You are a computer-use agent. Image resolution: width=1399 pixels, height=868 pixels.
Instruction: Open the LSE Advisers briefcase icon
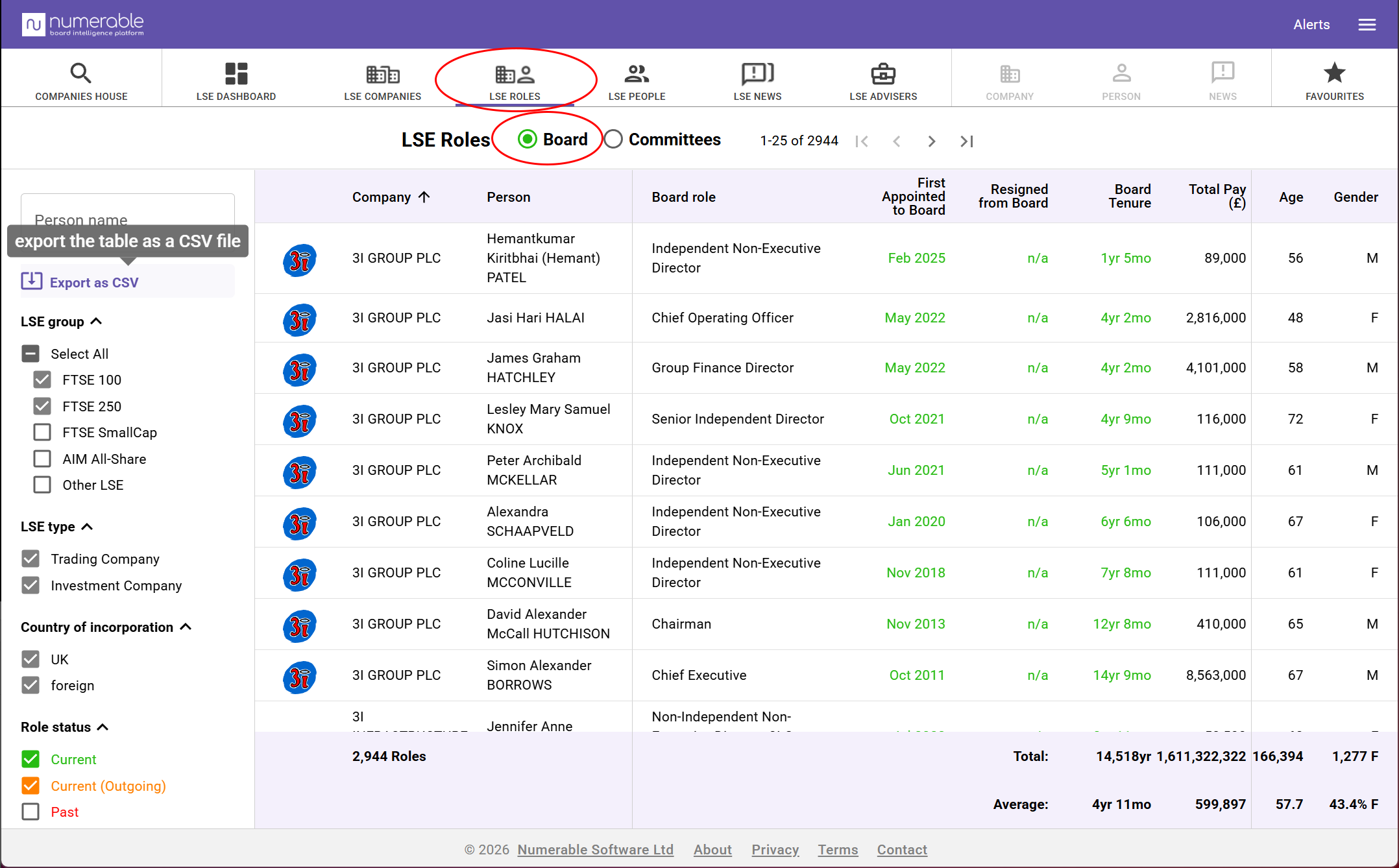883,74
